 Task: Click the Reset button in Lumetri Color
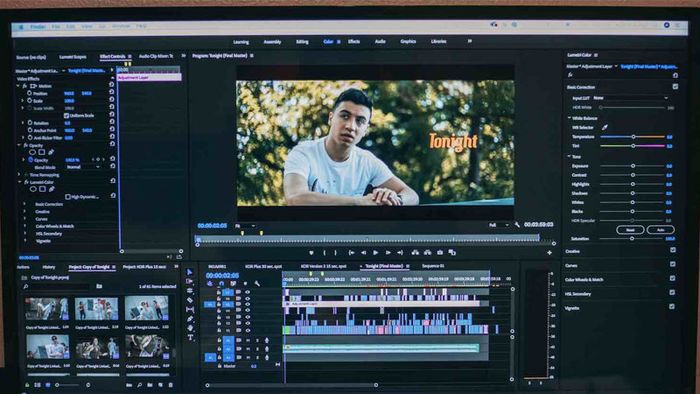(630, 230)
